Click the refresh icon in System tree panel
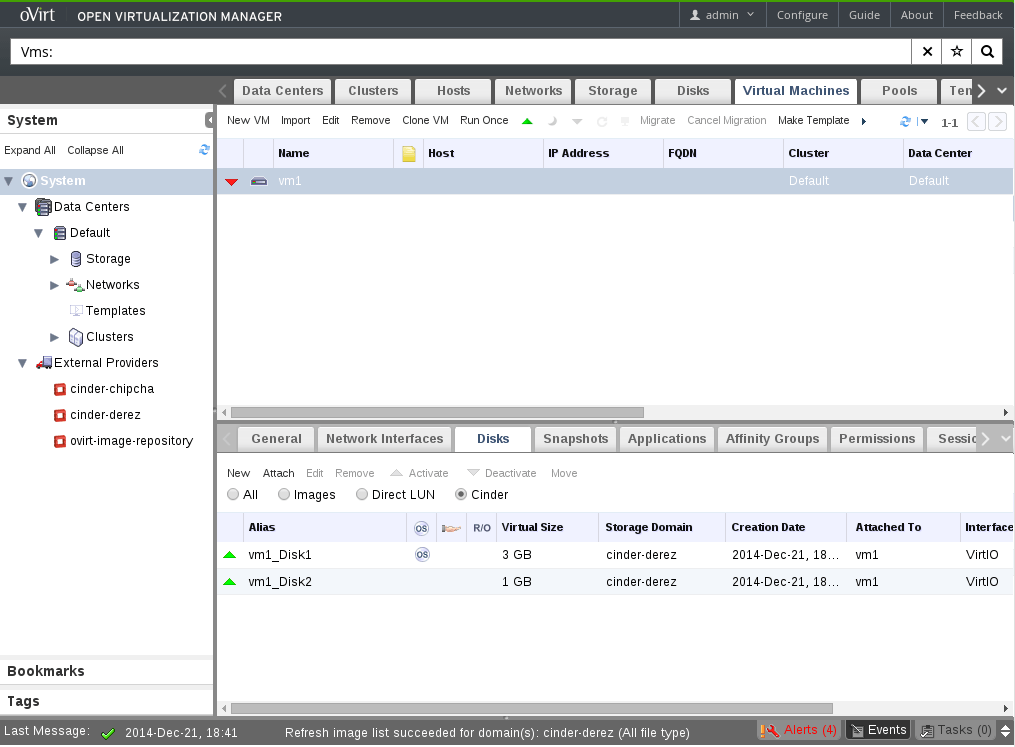The width and height of the screenshot is (1015, 747). pyautogui.click(x=204, y=150)
